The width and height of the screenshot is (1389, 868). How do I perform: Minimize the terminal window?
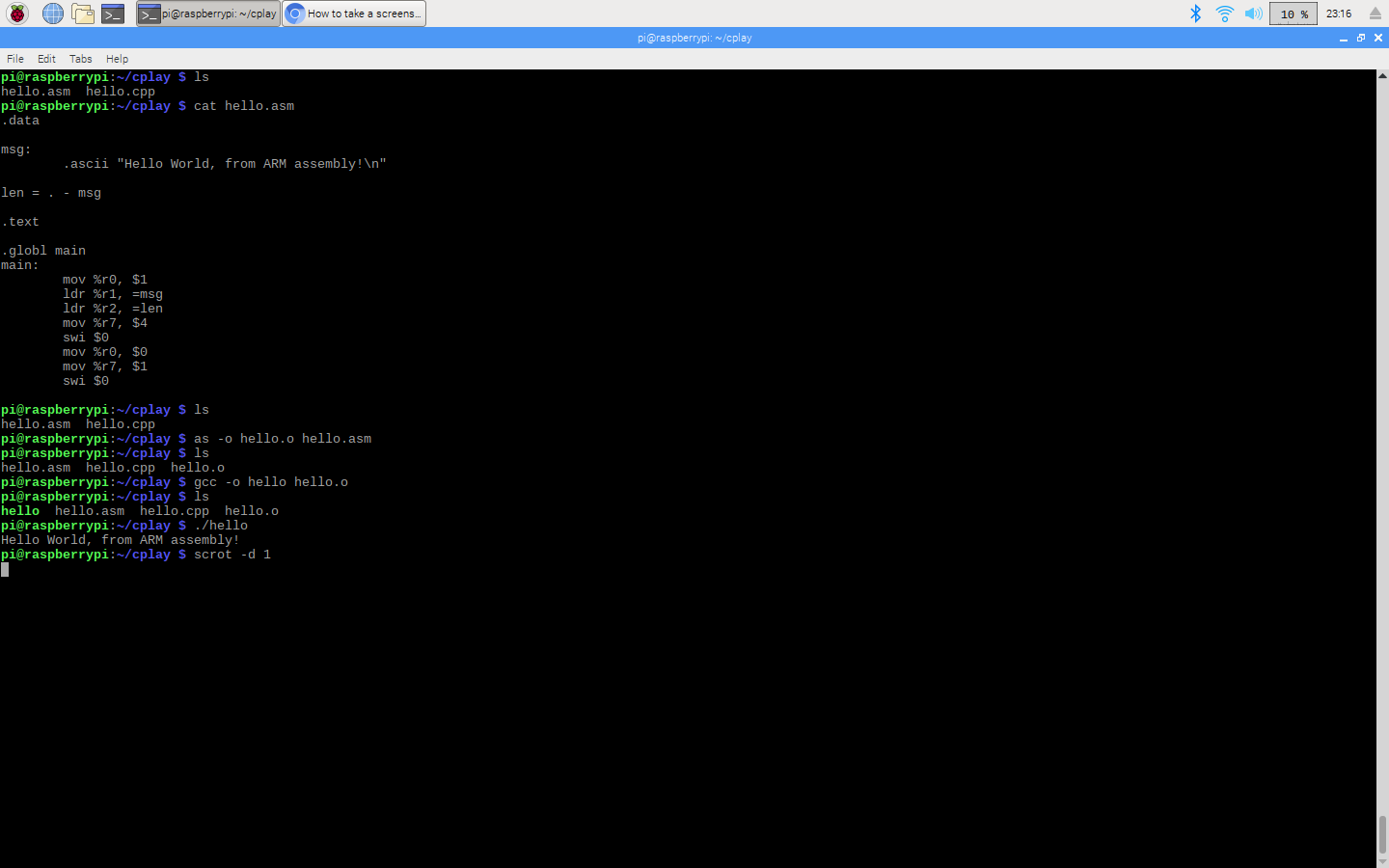(x=1344, y=39)
